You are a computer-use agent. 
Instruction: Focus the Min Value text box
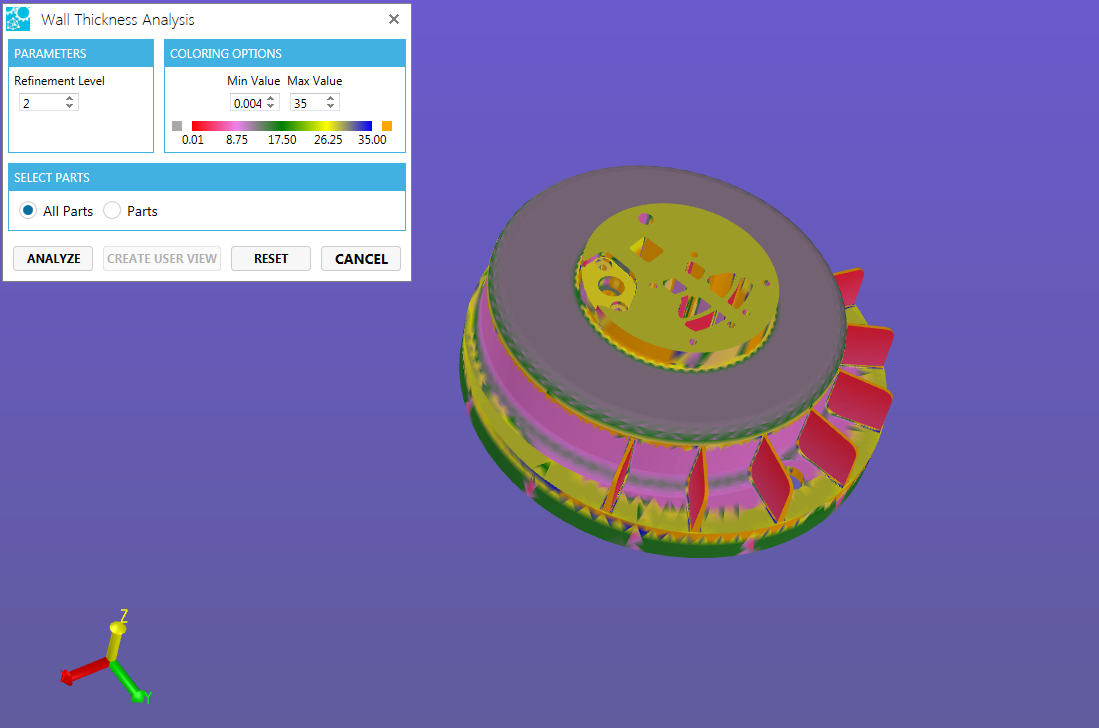246,103
